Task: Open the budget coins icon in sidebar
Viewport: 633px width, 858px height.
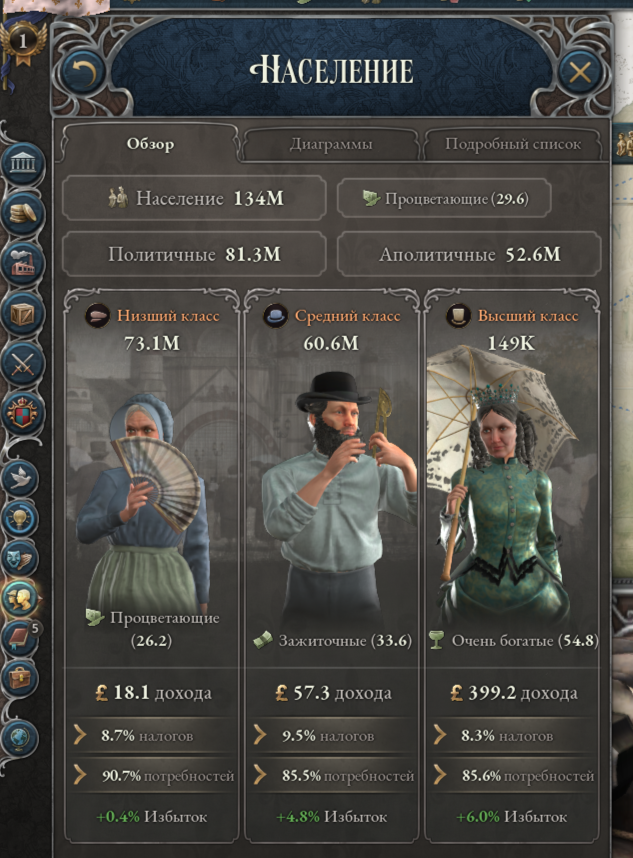Action: 22,213
